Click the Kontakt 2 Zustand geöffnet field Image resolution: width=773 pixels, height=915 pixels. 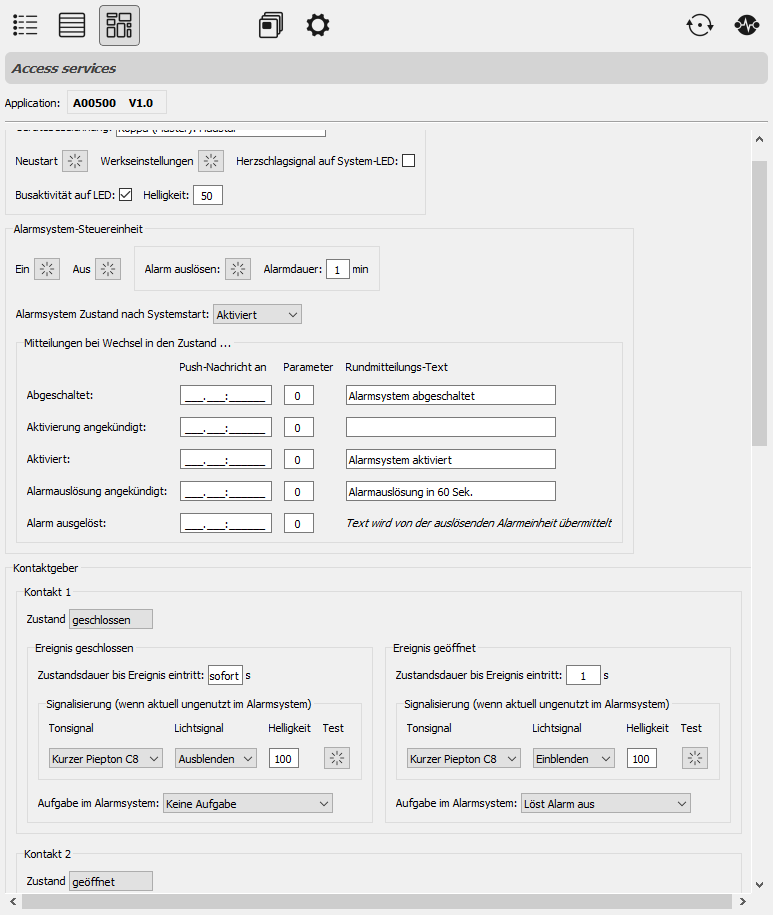[x=111, y=881]
